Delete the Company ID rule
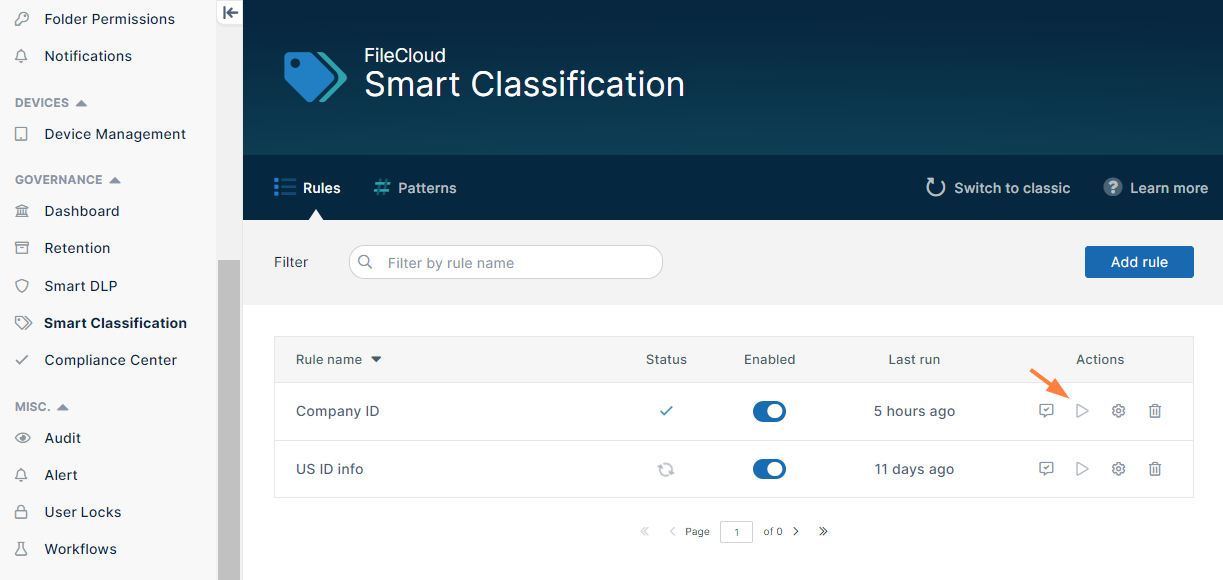The width and height of the screenshot is (1223, 580). pos(1155,411)
